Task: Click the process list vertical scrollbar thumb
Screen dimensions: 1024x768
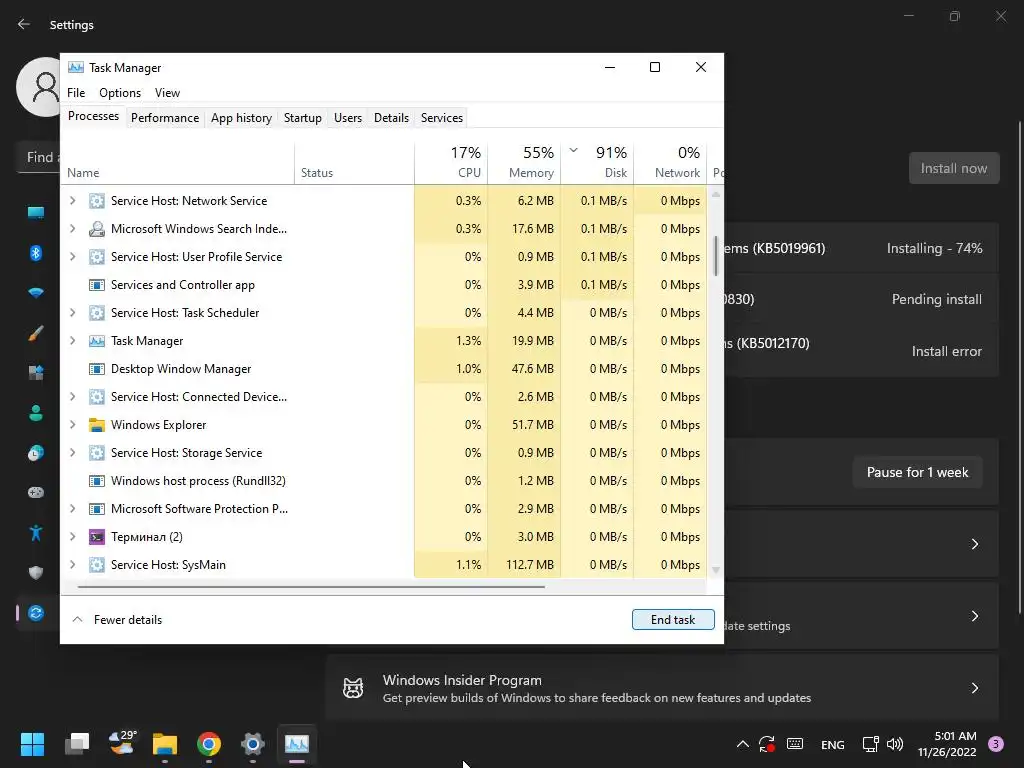Action: point(716,256)
